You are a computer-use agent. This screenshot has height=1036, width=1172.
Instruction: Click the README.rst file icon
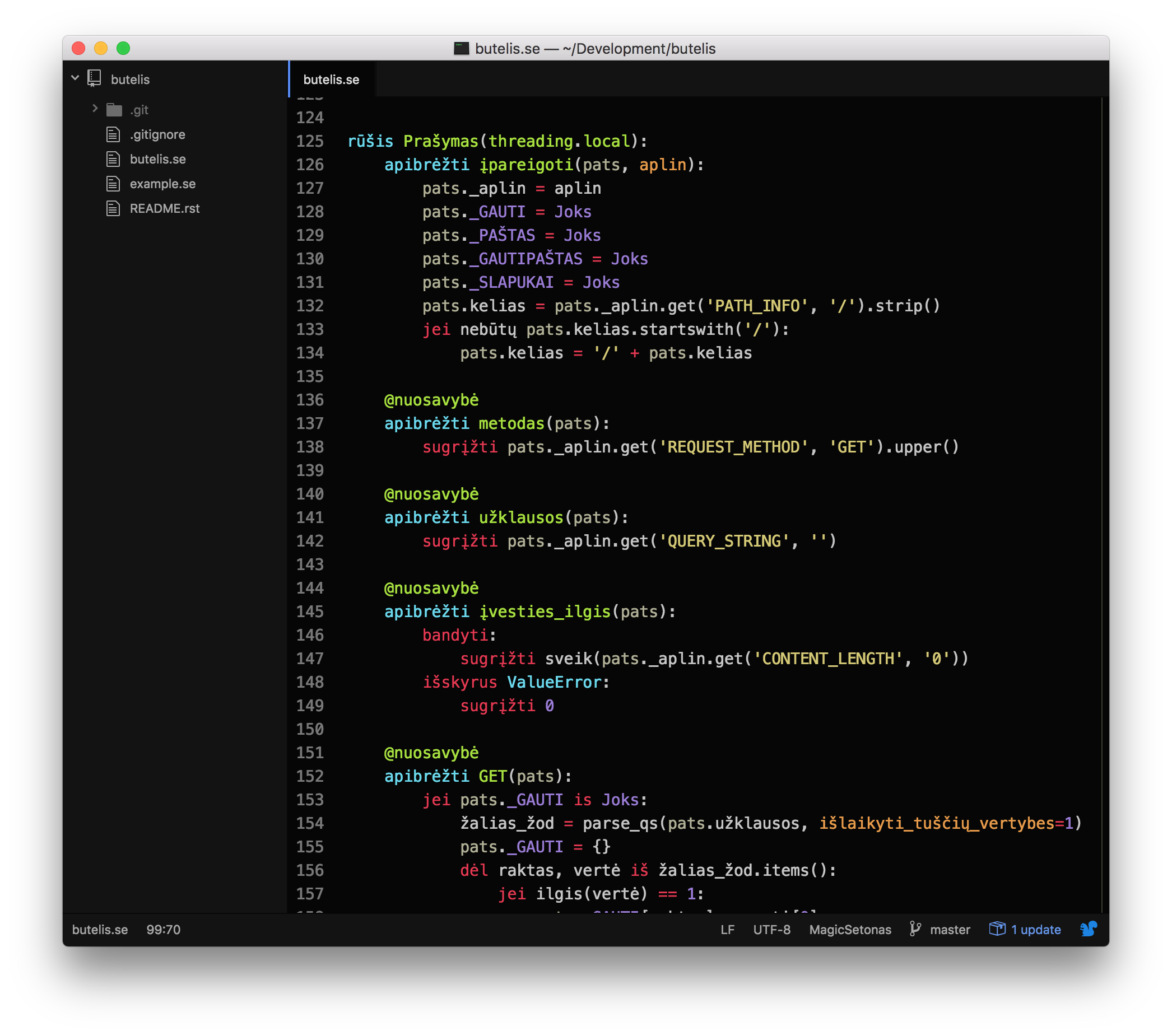coord(114,208)
